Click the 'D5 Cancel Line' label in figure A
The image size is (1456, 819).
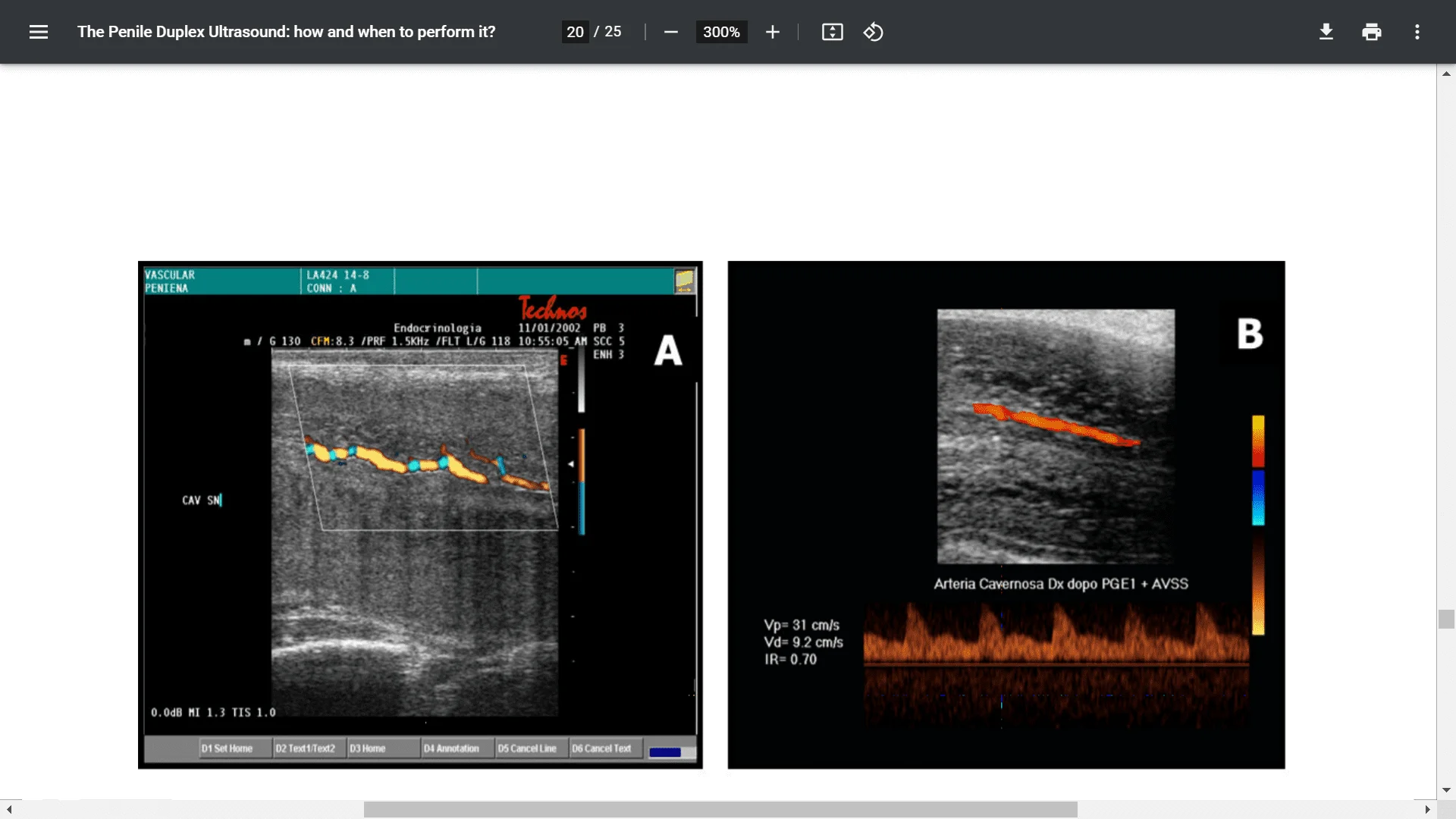click(x=527, y=748)
